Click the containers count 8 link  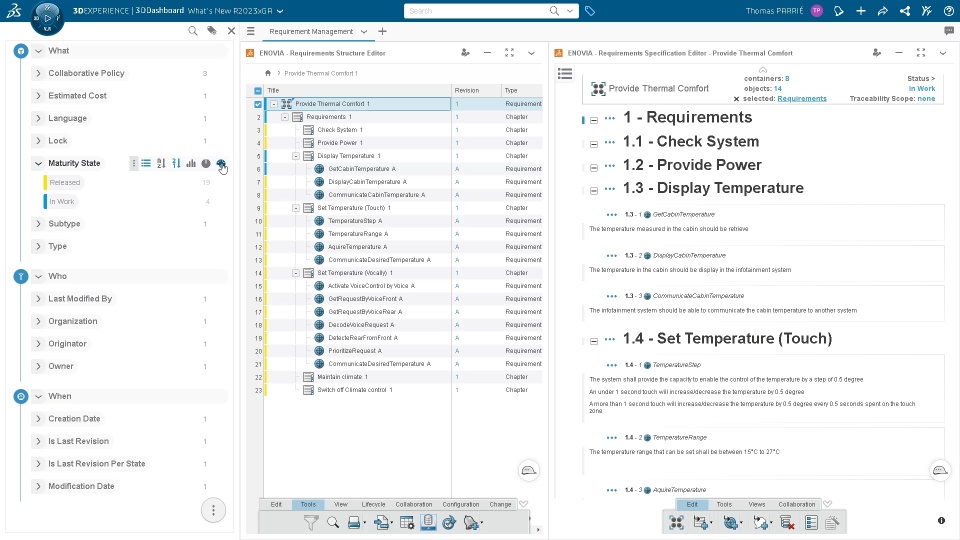pos(787,78)
